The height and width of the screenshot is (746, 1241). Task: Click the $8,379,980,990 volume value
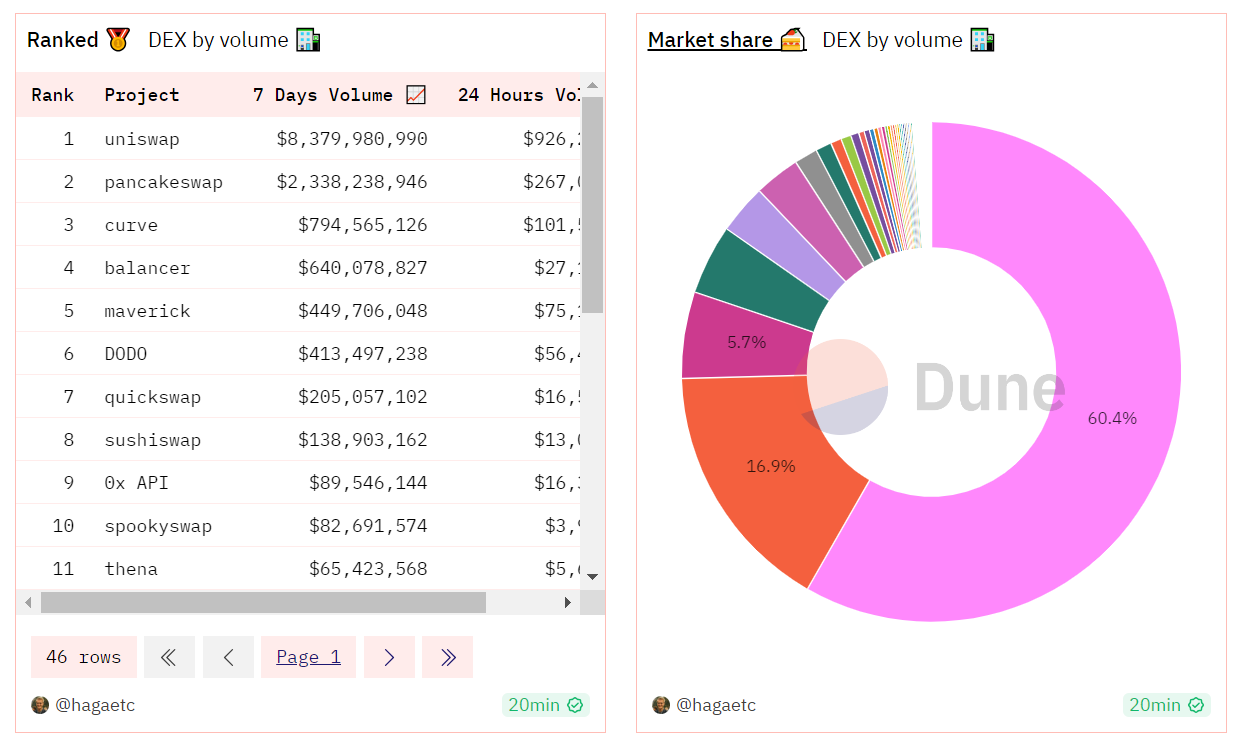click(352, 139)
